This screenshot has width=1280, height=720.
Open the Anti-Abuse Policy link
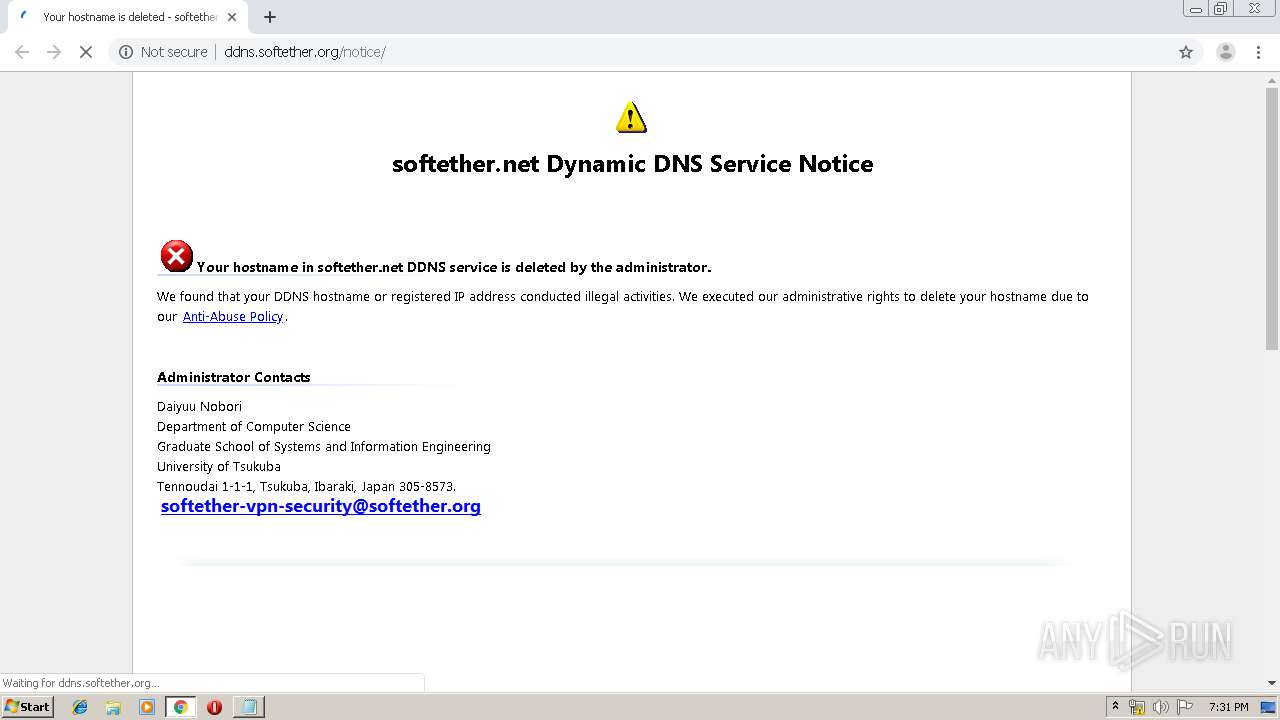click(x=233, y=317)
